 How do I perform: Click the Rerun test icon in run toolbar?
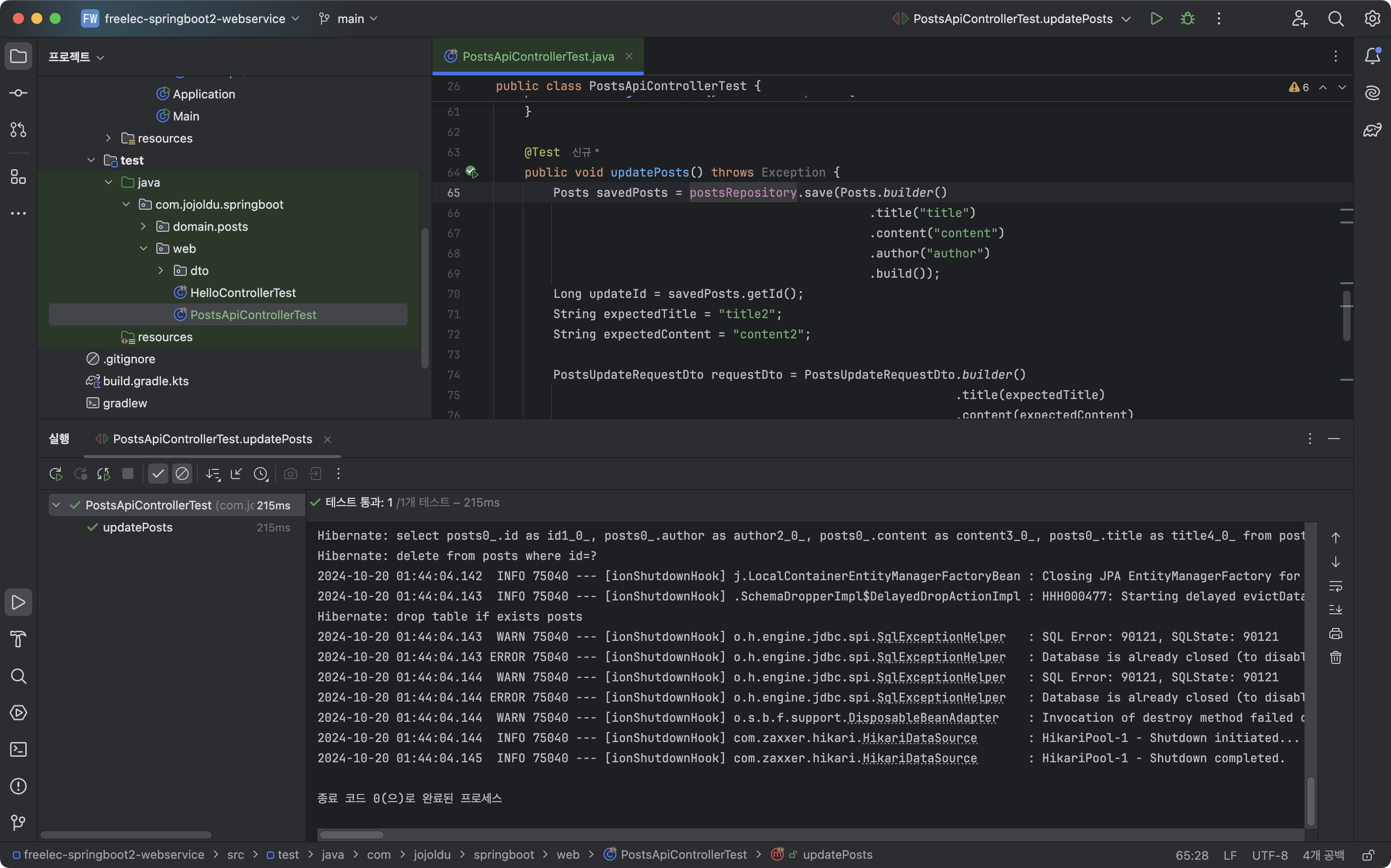(x=56, y=474)
